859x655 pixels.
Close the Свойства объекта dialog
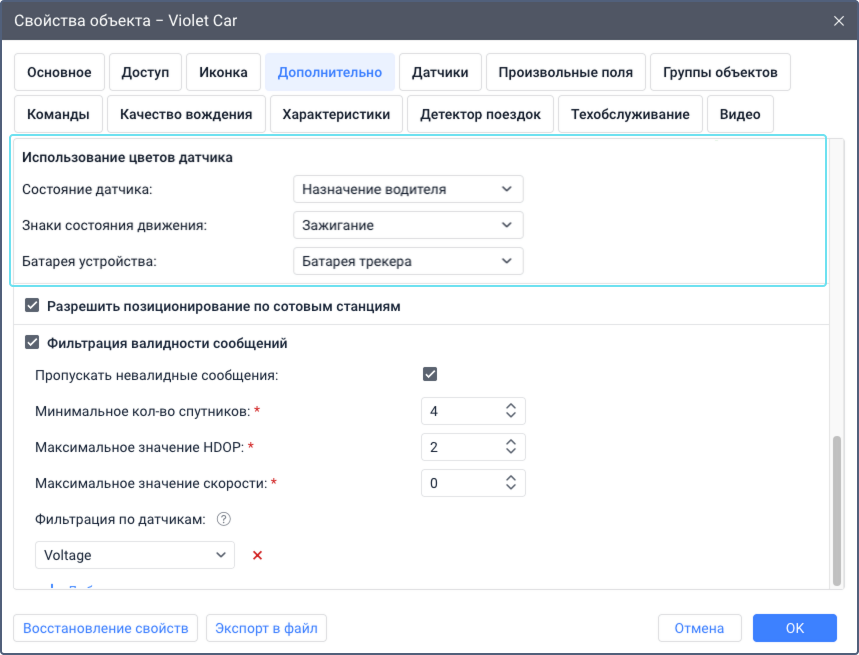(x=838, y=20)
